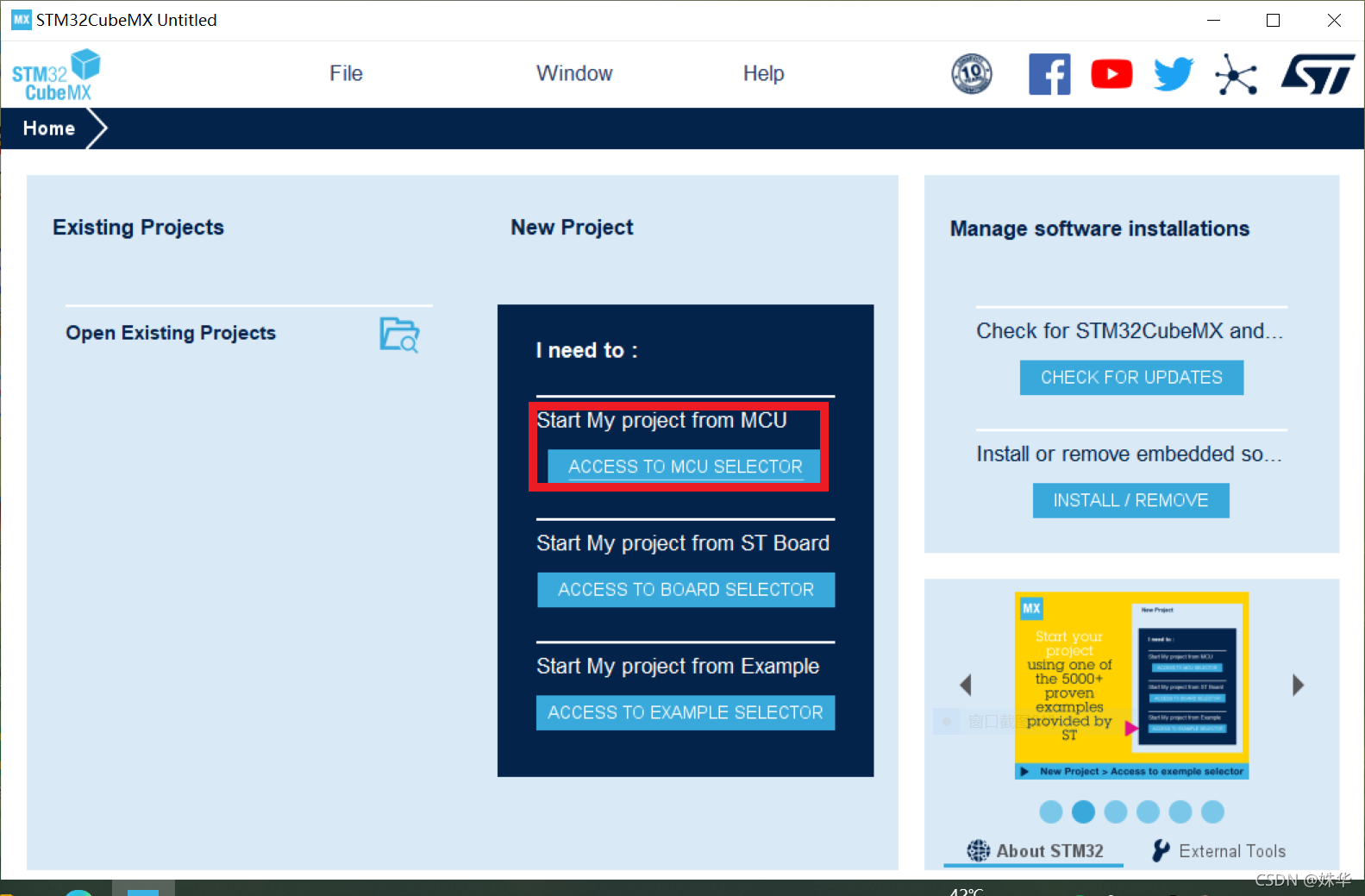Click 'Install or remove embedded so...' text
This screenshot has height=896, width=1365.
click(x=1129, y=454)
